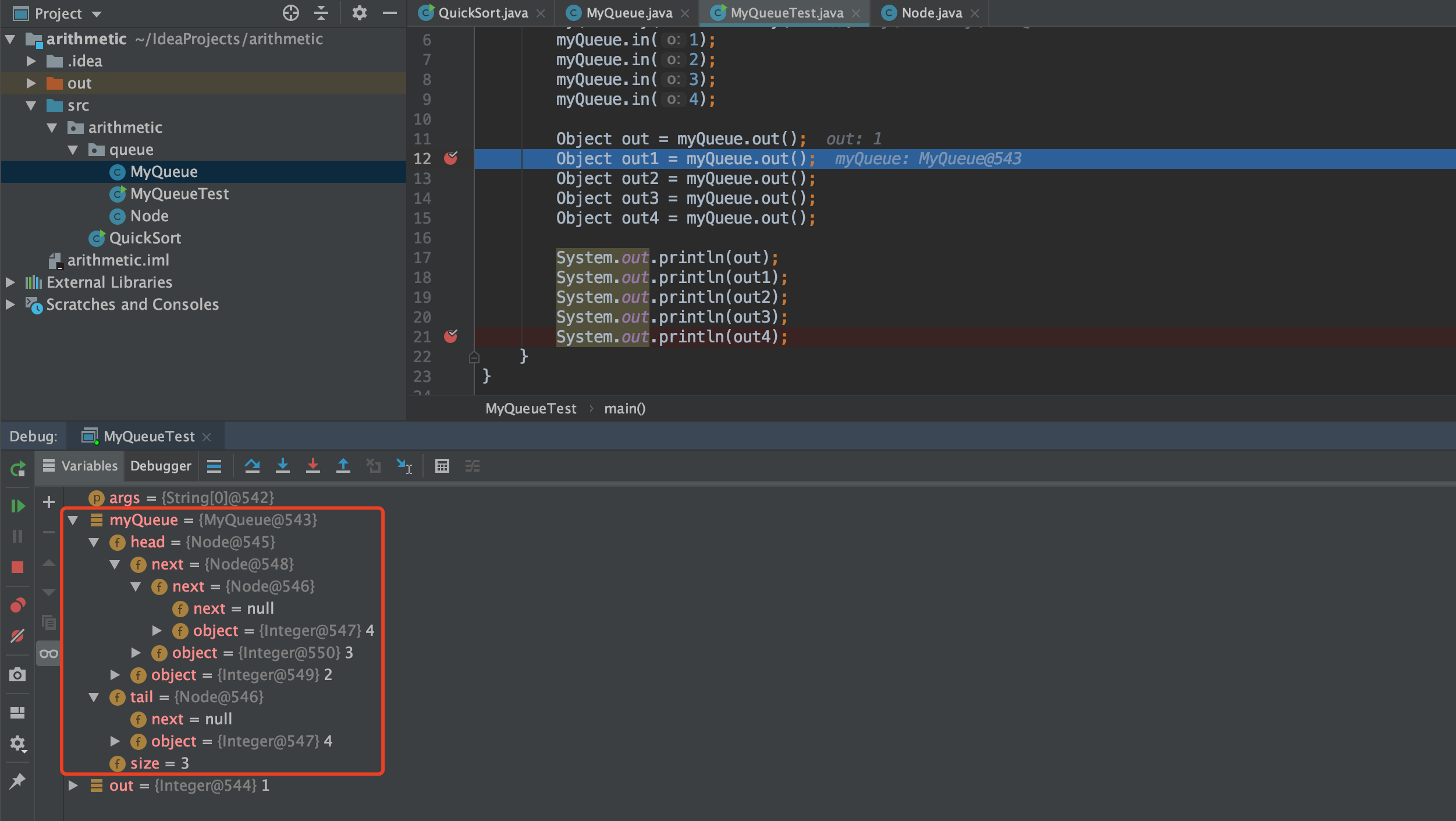This screenshot has height=821, width=1456.
Task: Toggle the breakpoint on line 12
Action: (x=450, y=158)
